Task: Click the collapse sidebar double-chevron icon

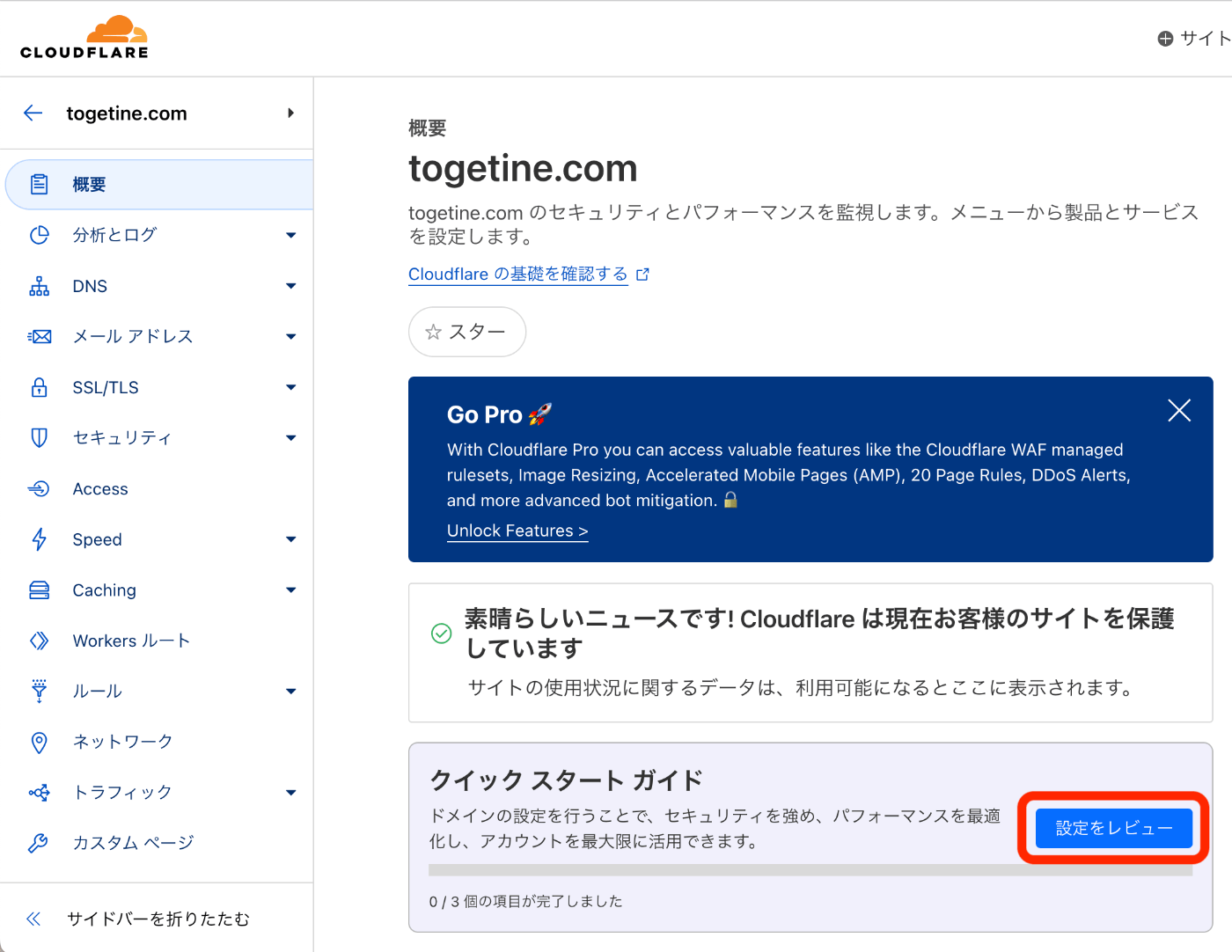Action: 33,919
